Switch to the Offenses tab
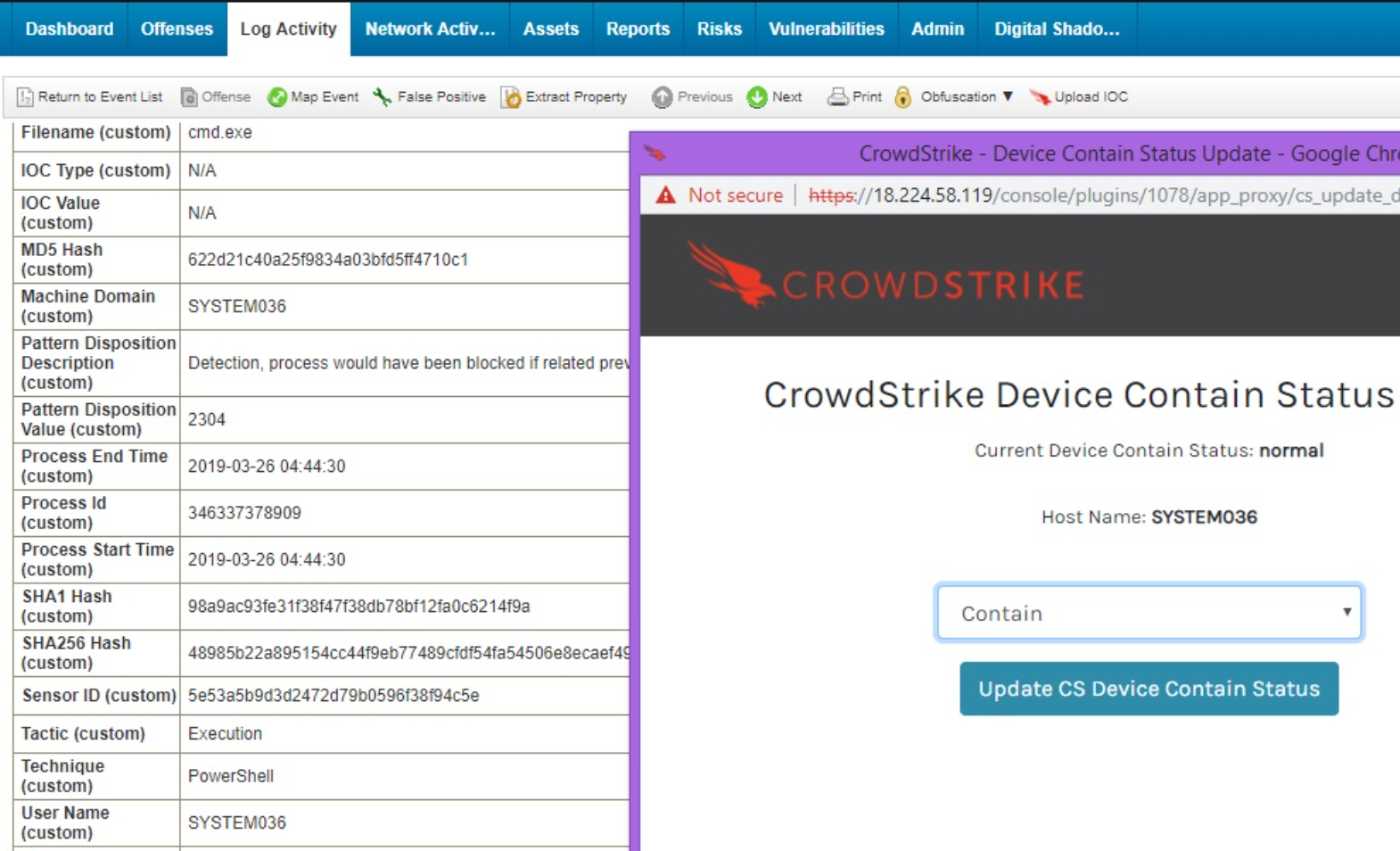The width and height of the screenshot is (1400, 851). (x=177, y=29)
